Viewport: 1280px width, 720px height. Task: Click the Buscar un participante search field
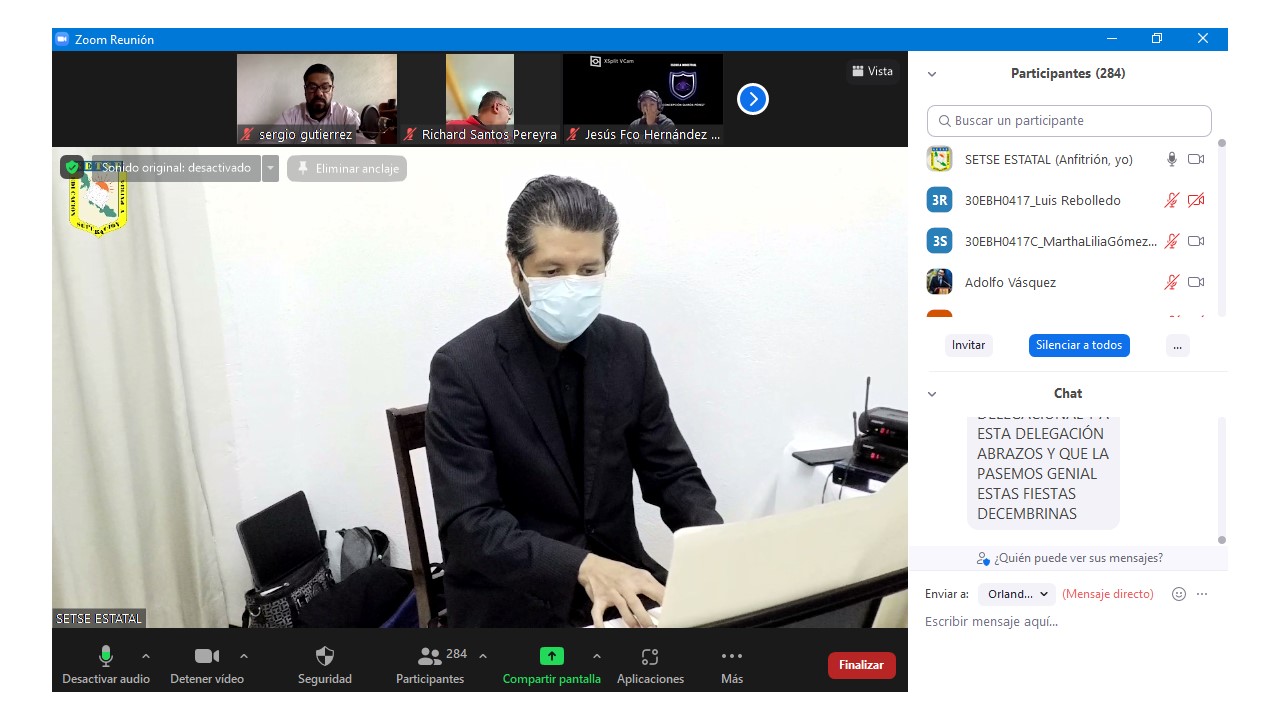(1069, 121)
